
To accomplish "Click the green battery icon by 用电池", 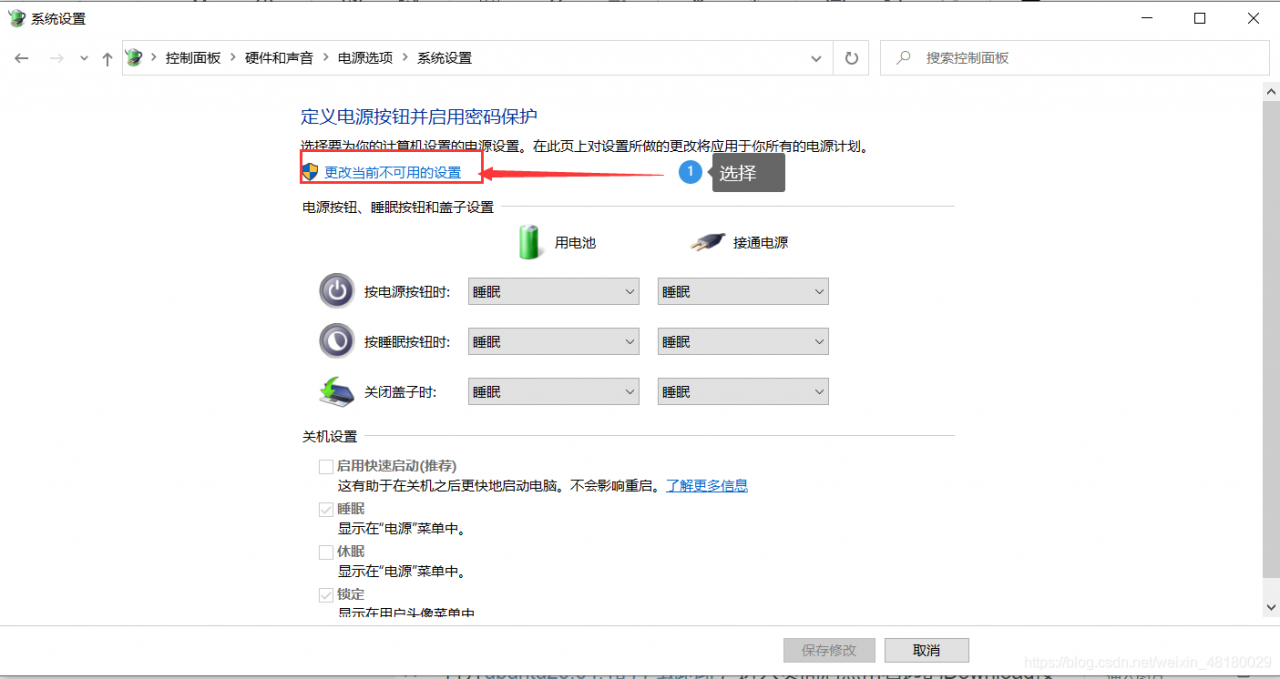I will pyautogui.click(x=530, y=242).
